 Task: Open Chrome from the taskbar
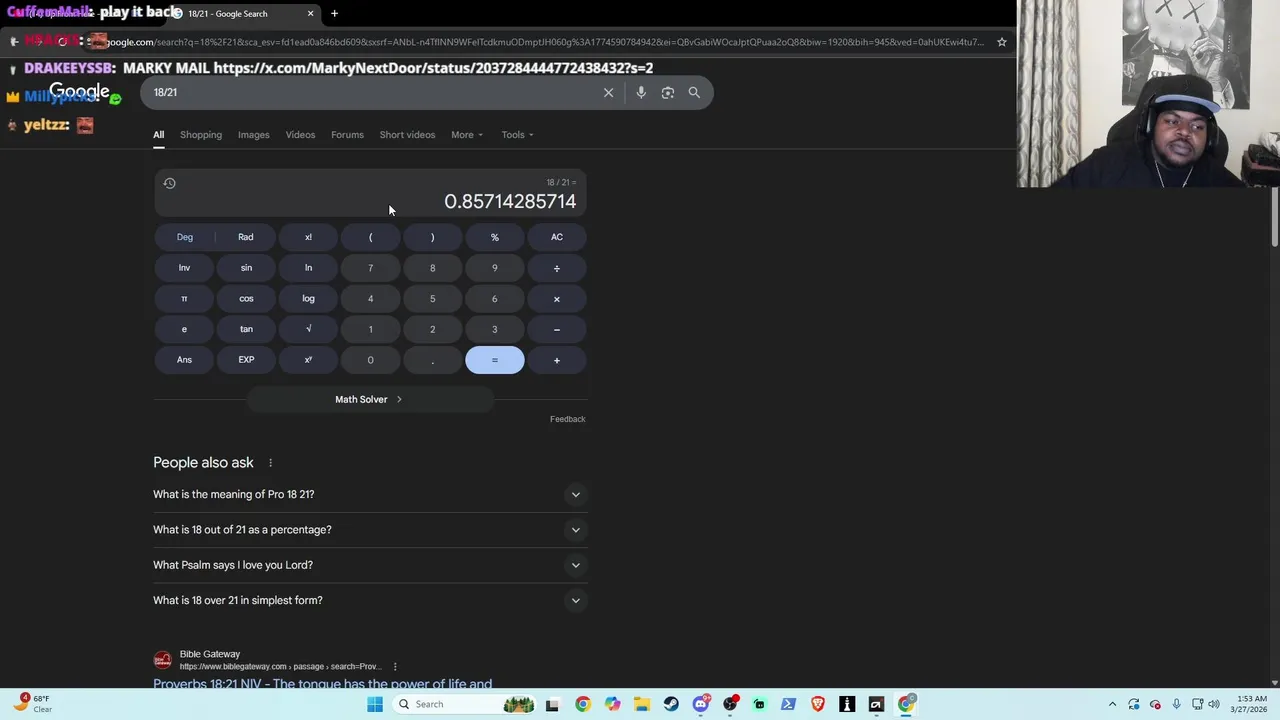(x=583, y=704)
